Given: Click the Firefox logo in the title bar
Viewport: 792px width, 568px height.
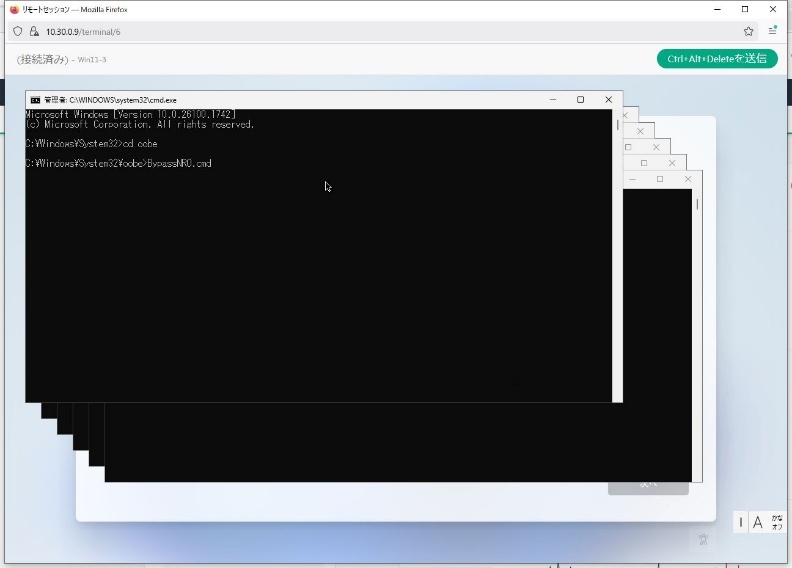Looking at the screenshot, I should pyautogui.click(x=13, y=9).
